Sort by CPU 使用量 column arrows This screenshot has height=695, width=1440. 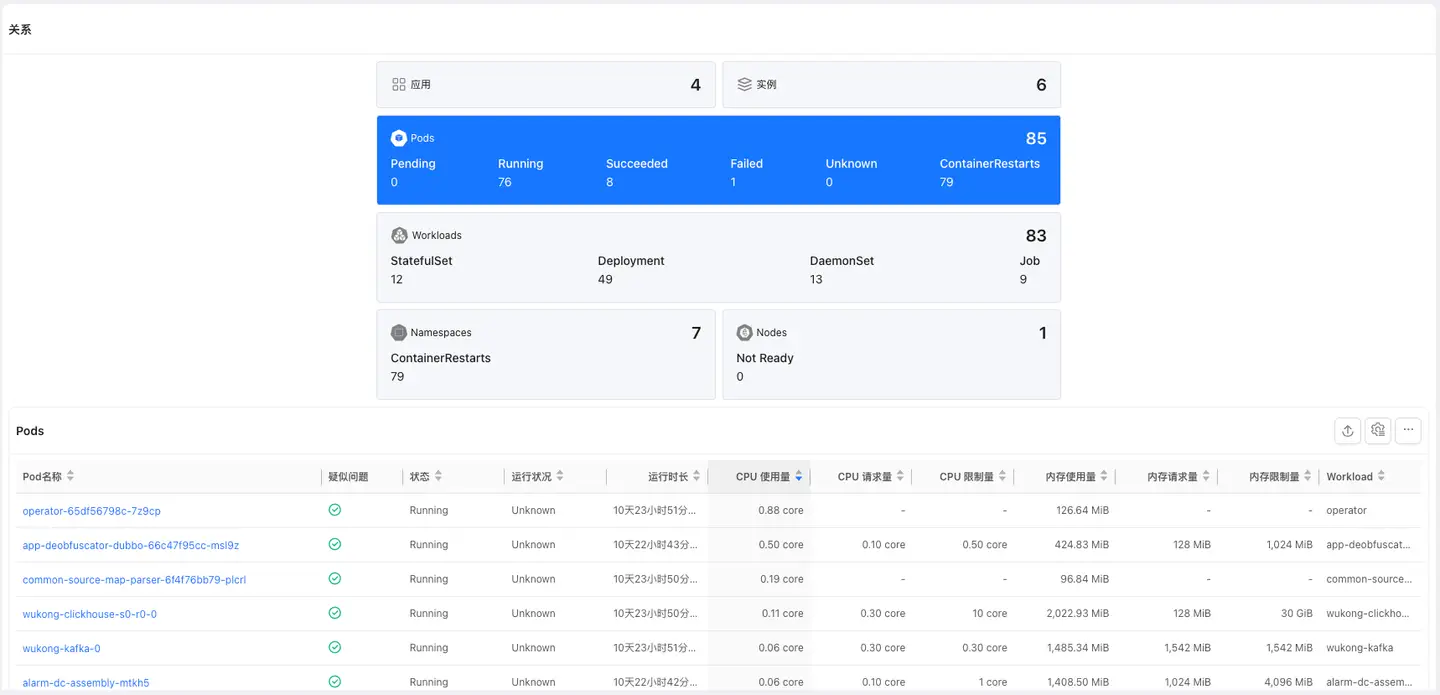[798, 477]
